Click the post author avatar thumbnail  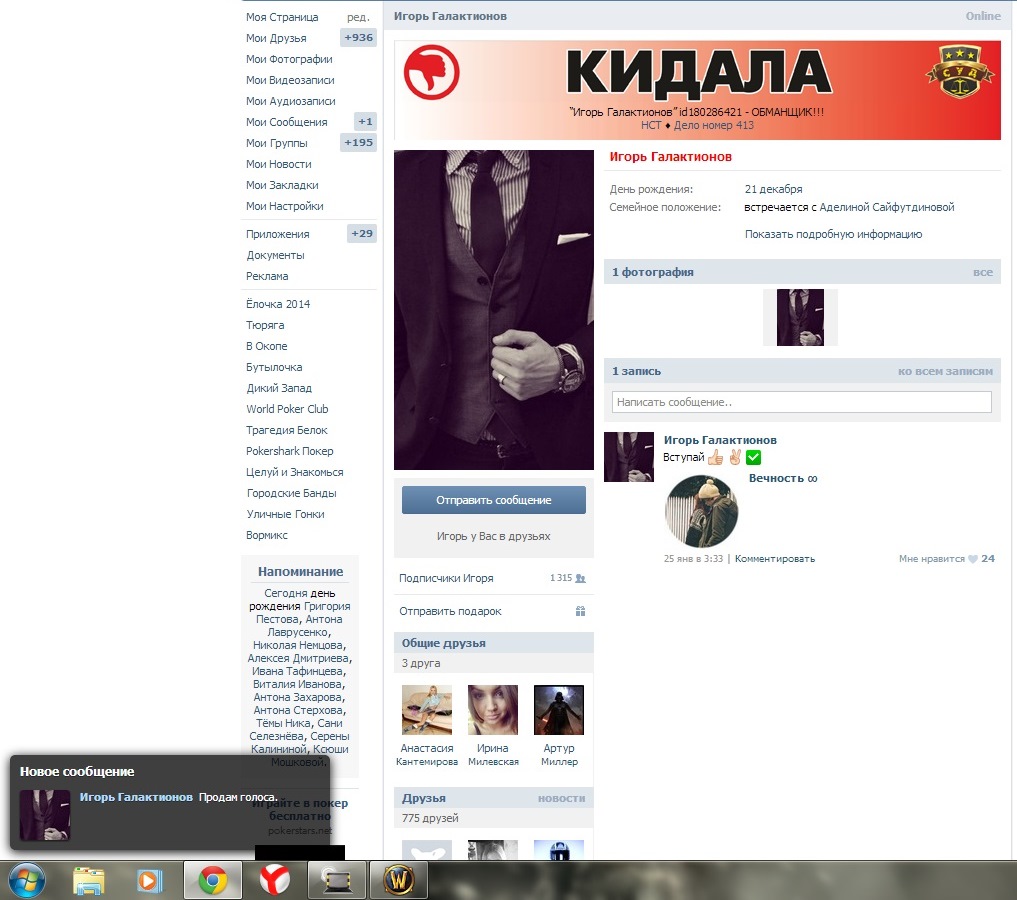(629, 457)
